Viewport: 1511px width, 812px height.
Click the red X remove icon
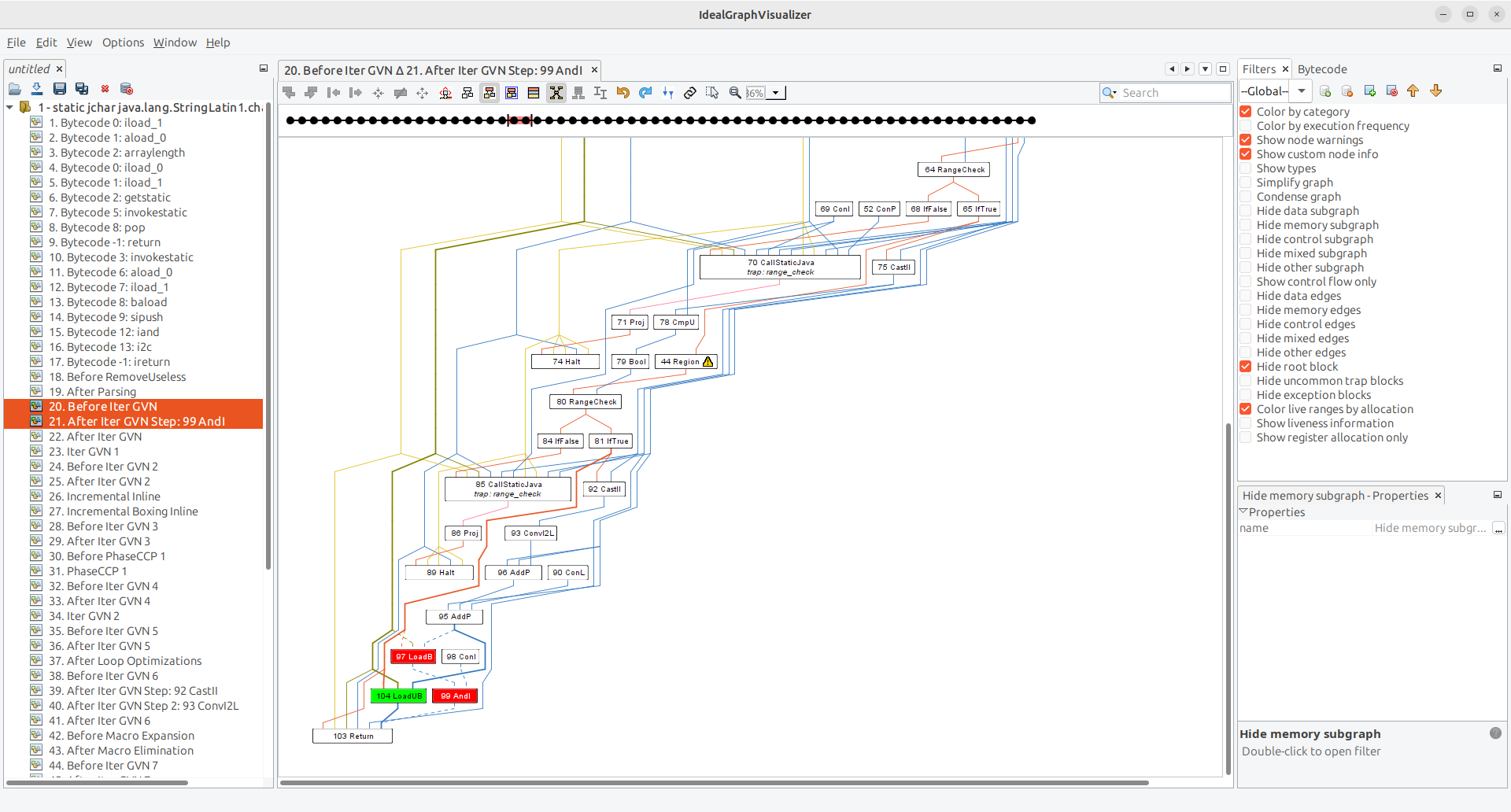(105, 89)
